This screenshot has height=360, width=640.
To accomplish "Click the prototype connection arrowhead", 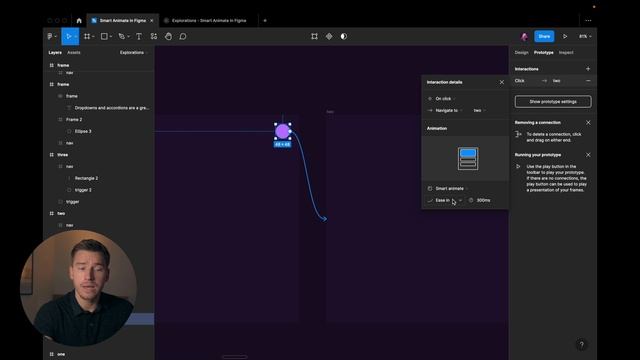I will (x=324, y=219).
